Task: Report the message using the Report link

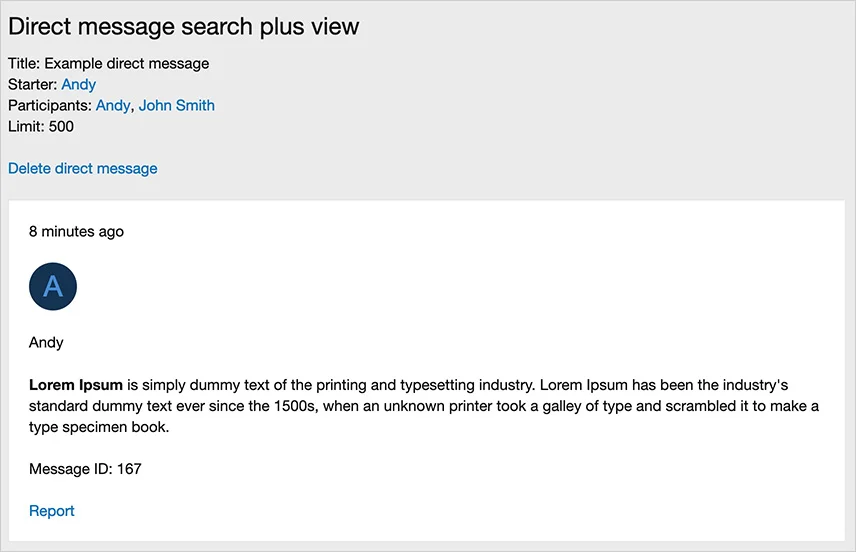Action: point(52,511)
